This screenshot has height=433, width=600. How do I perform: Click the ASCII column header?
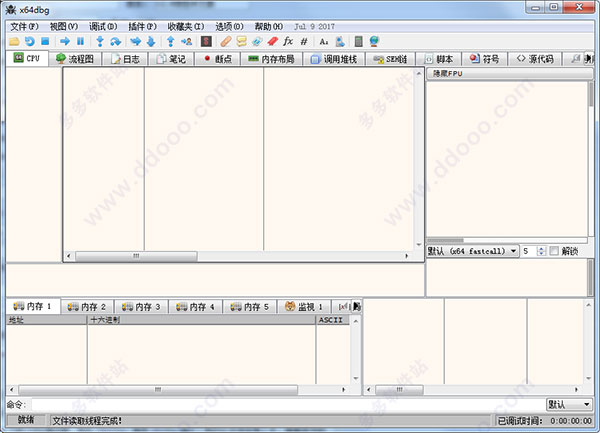click(333, 320)
